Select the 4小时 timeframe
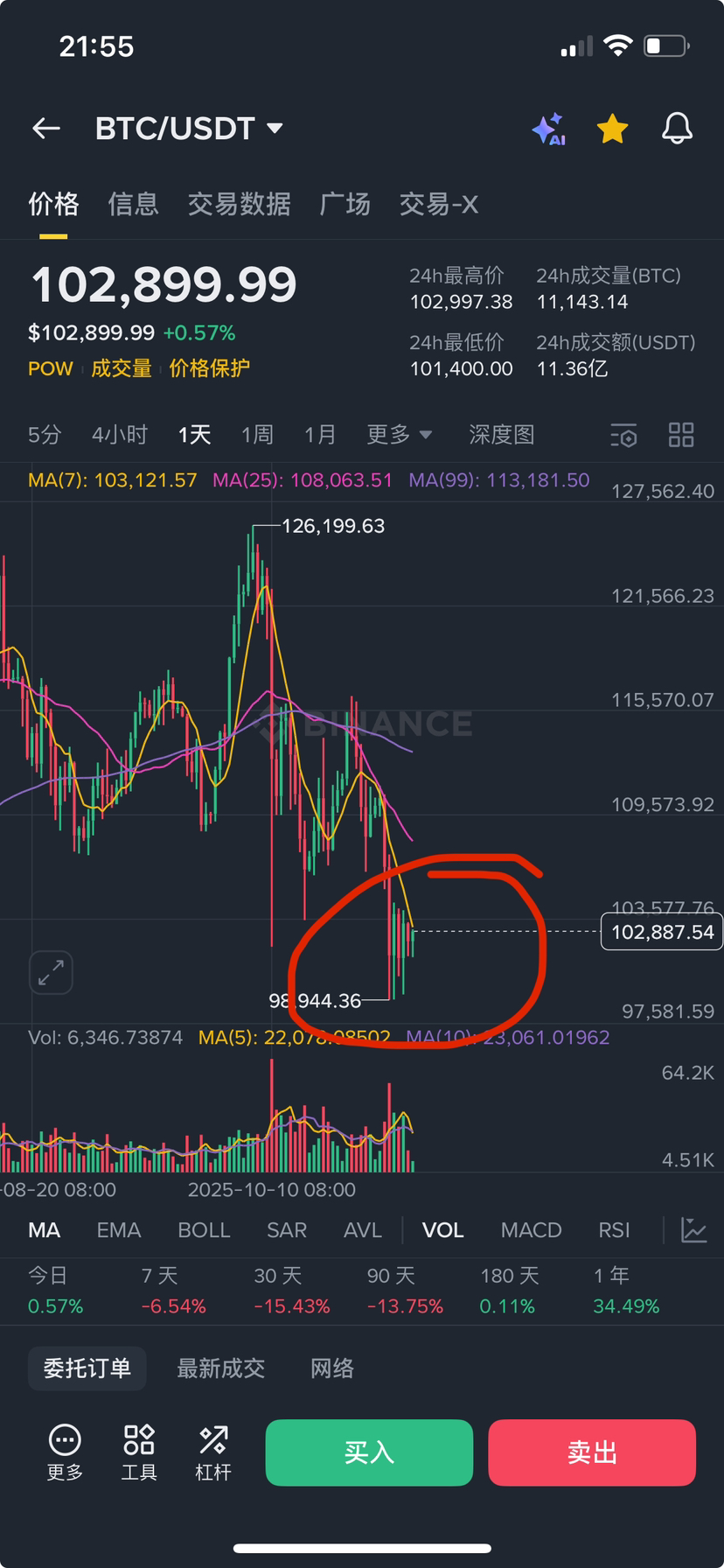This screenshot has width=724, height=1568. 120,435
